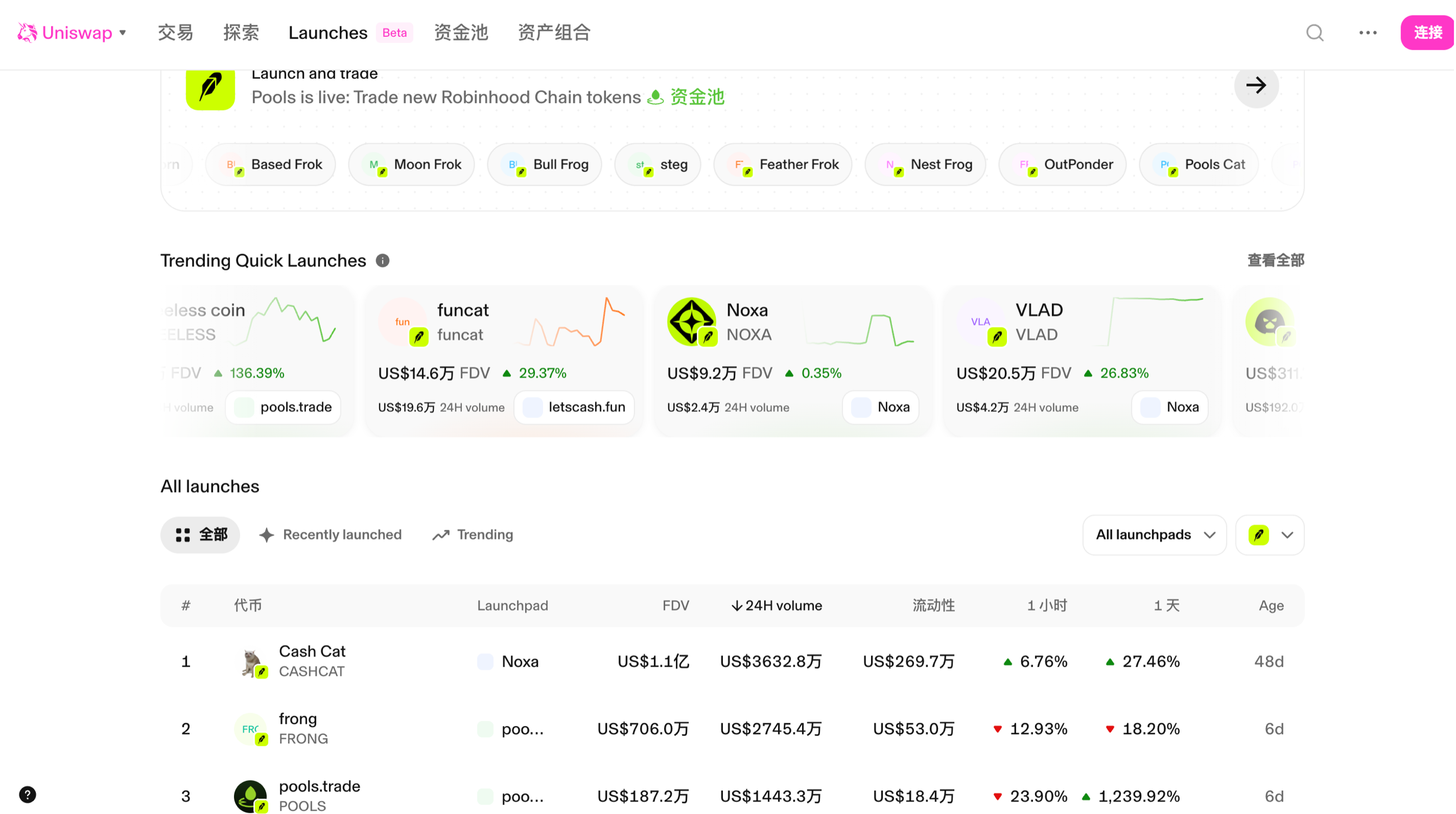
Task: Sort by the 1 小时 column header
Action: point(1048,606)
